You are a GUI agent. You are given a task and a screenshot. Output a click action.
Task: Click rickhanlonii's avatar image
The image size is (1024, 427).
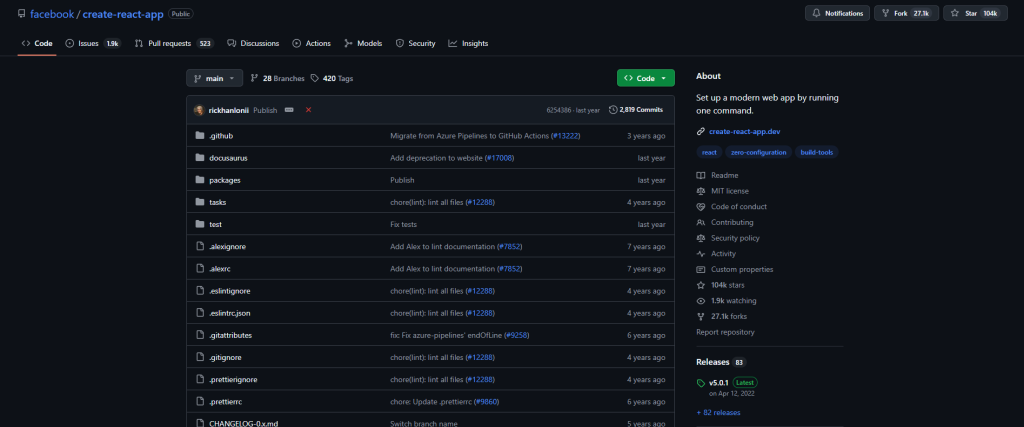click(x=199, y=110)
